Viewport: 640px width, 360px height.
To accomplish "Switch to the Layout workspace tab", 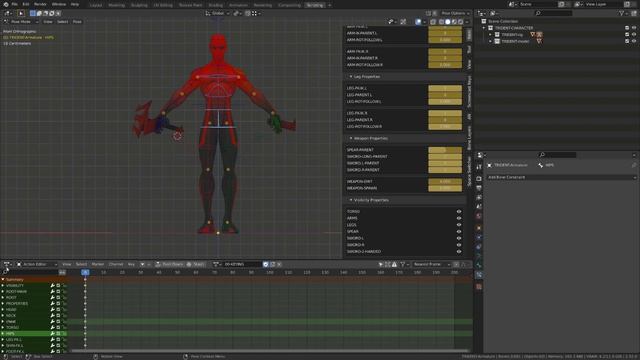I will [x=96, y=5].
